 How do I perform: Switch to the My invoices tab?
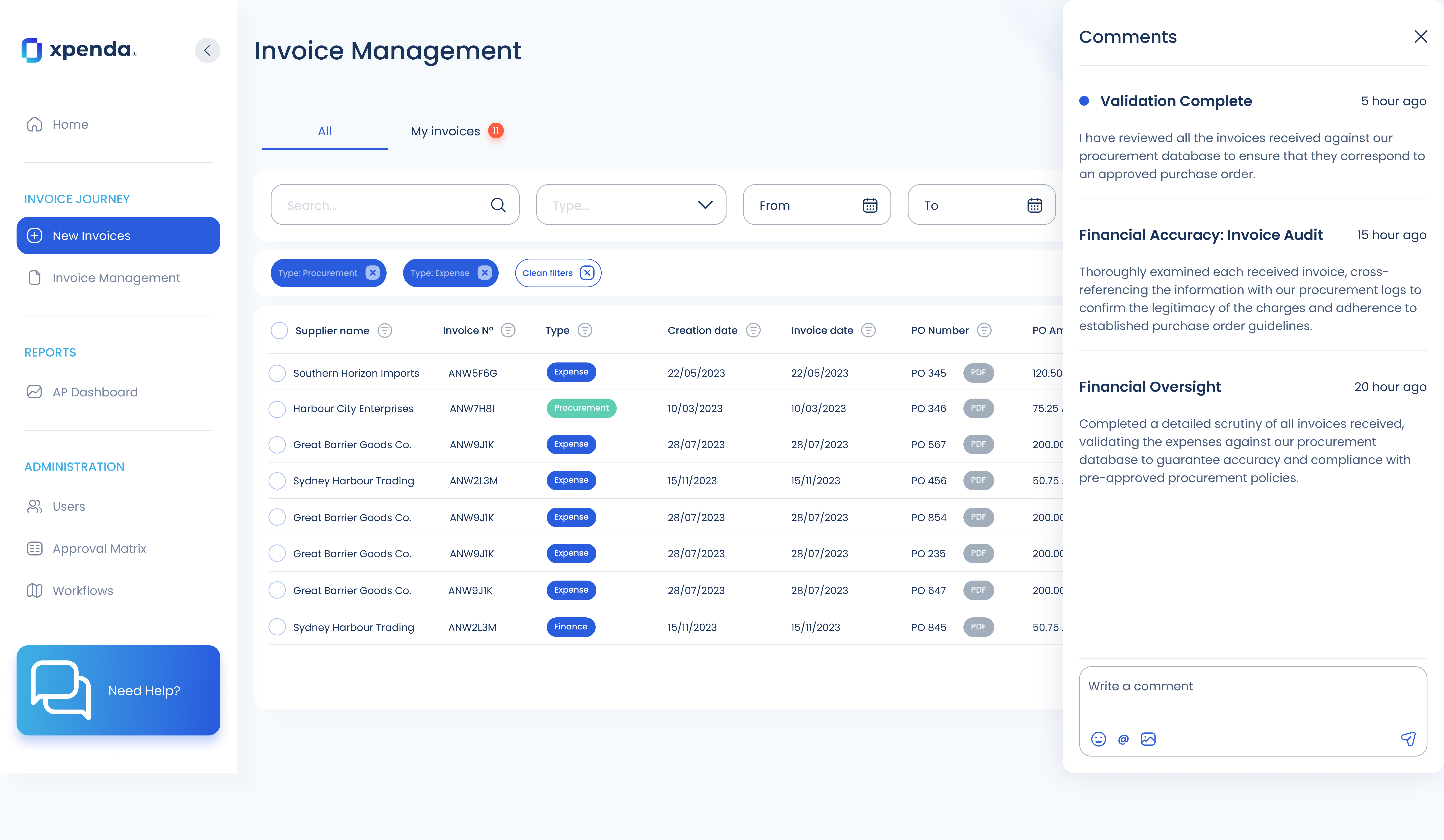point(445,131)
